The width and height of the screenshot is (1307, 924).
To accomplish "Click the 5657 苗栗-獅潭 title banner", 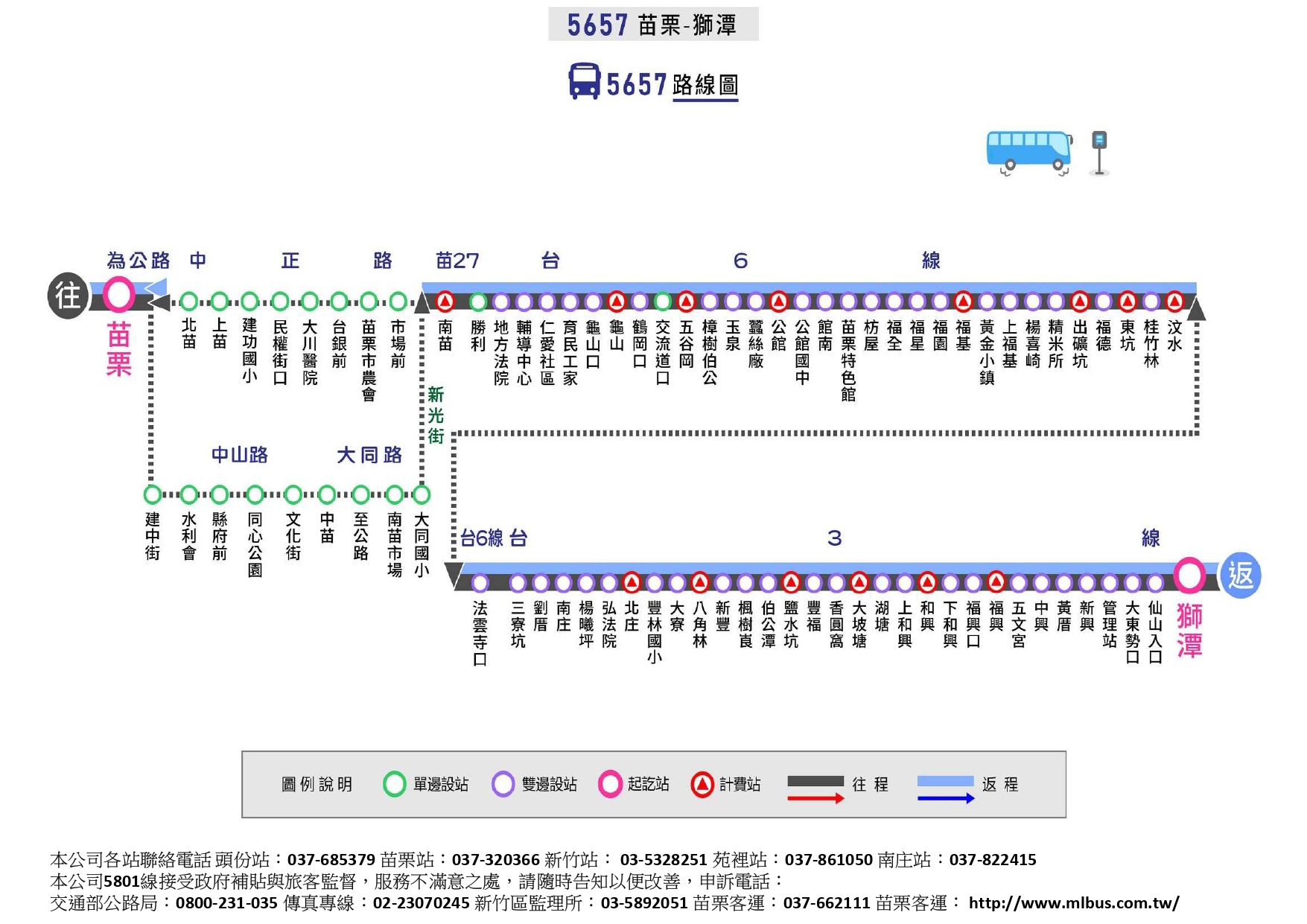I will [653, 25].
